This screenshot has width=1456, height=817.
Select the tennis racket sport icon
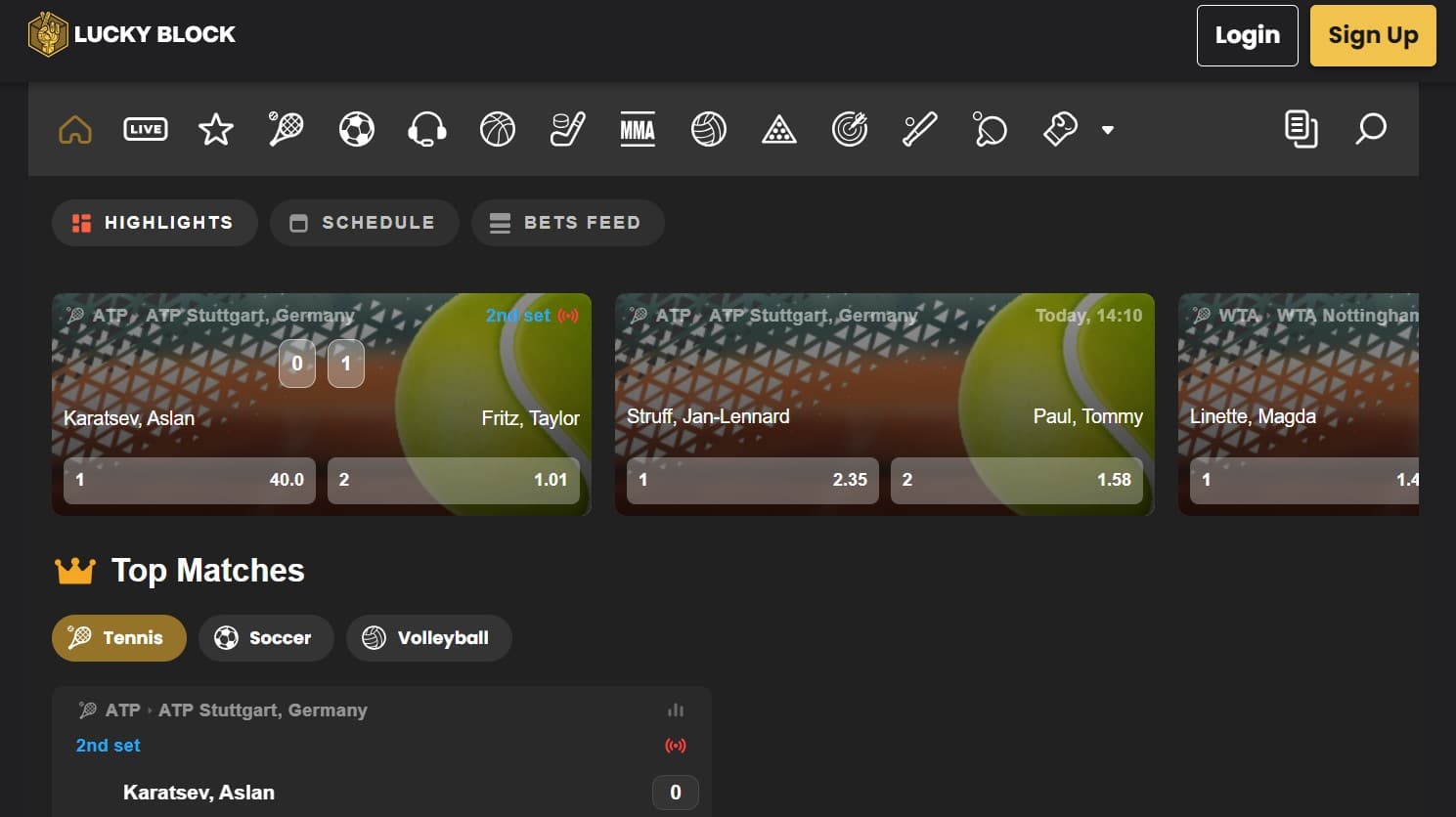tap(287, 129)
